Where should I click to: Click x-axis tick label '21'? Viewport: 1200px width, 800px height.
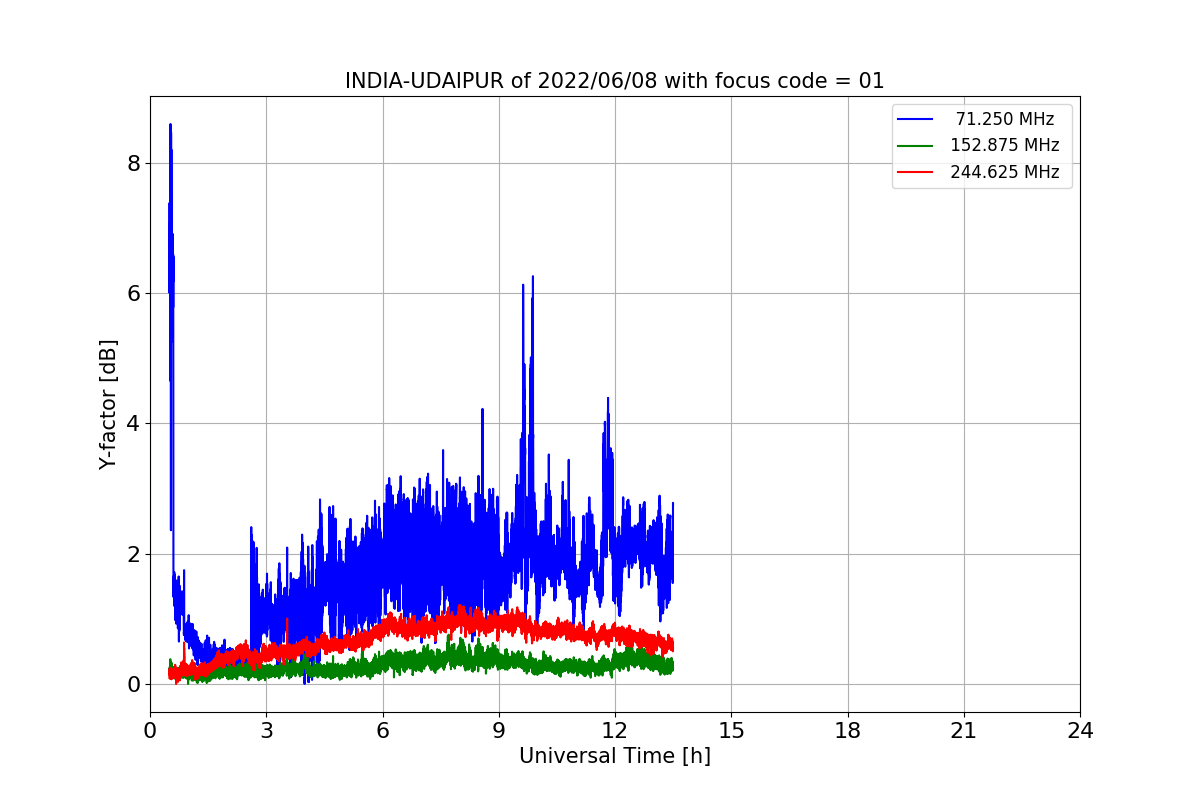(x=964, y=730)
